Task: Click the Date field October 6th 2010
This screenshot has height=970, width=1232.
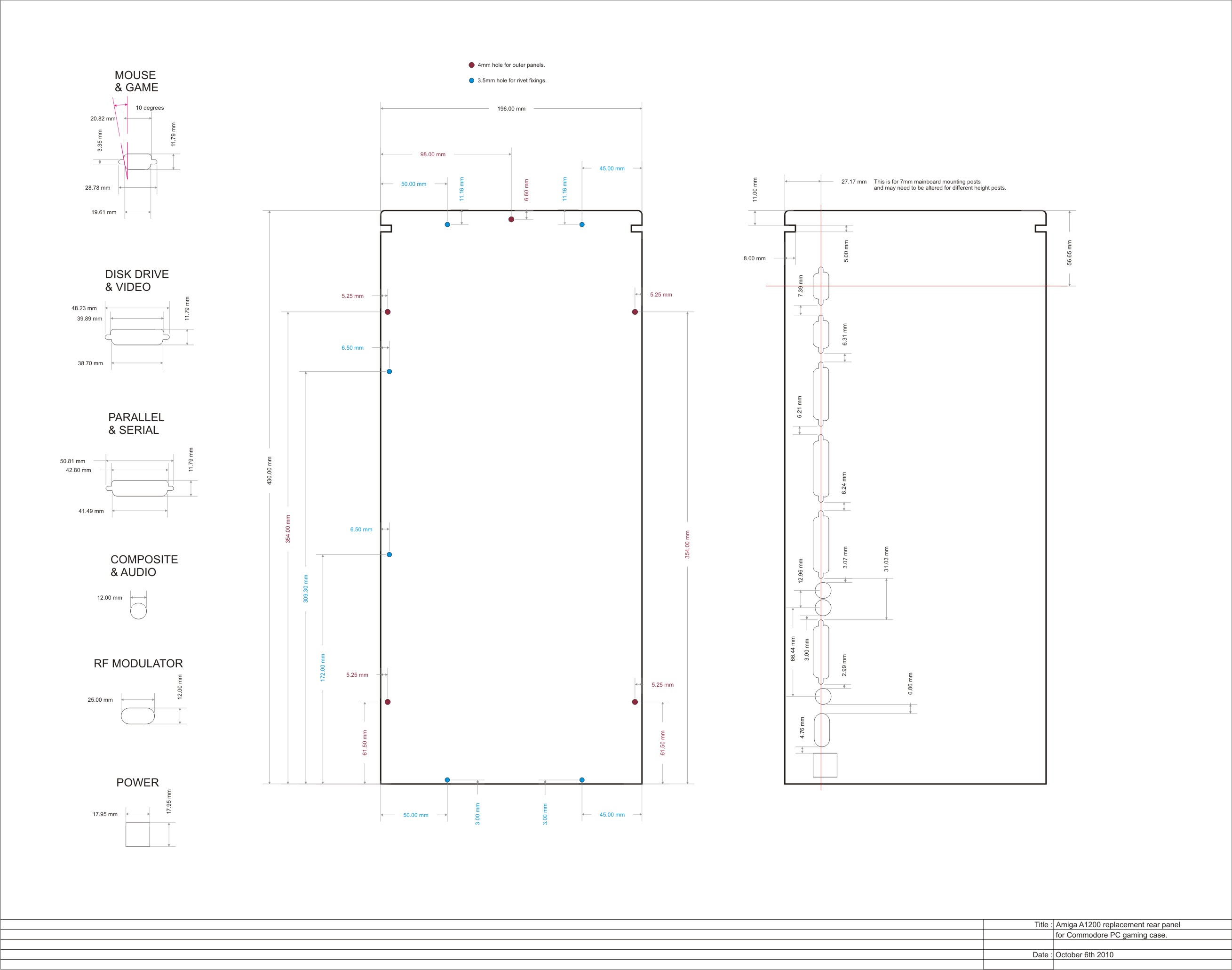Action: tap(1084, 954)
